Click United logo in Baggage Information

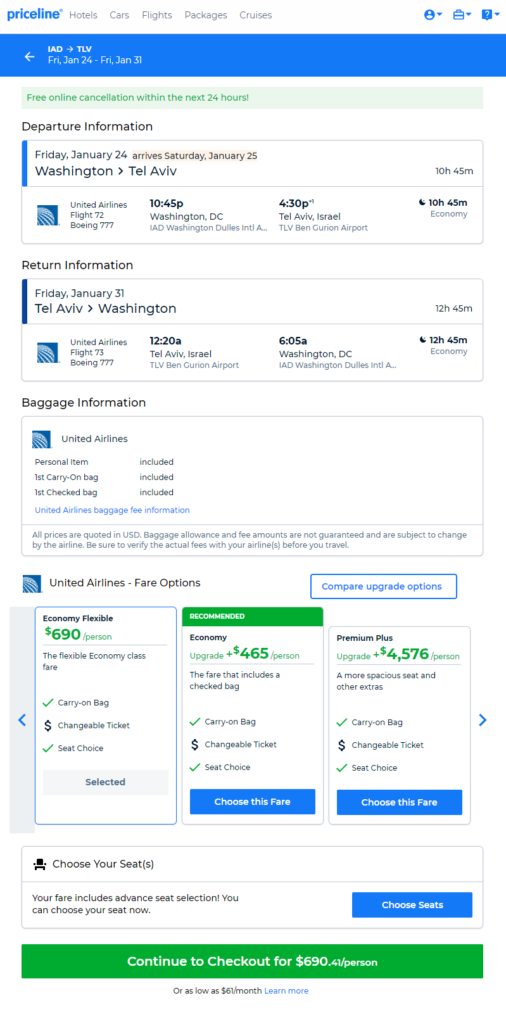point(42,440)
